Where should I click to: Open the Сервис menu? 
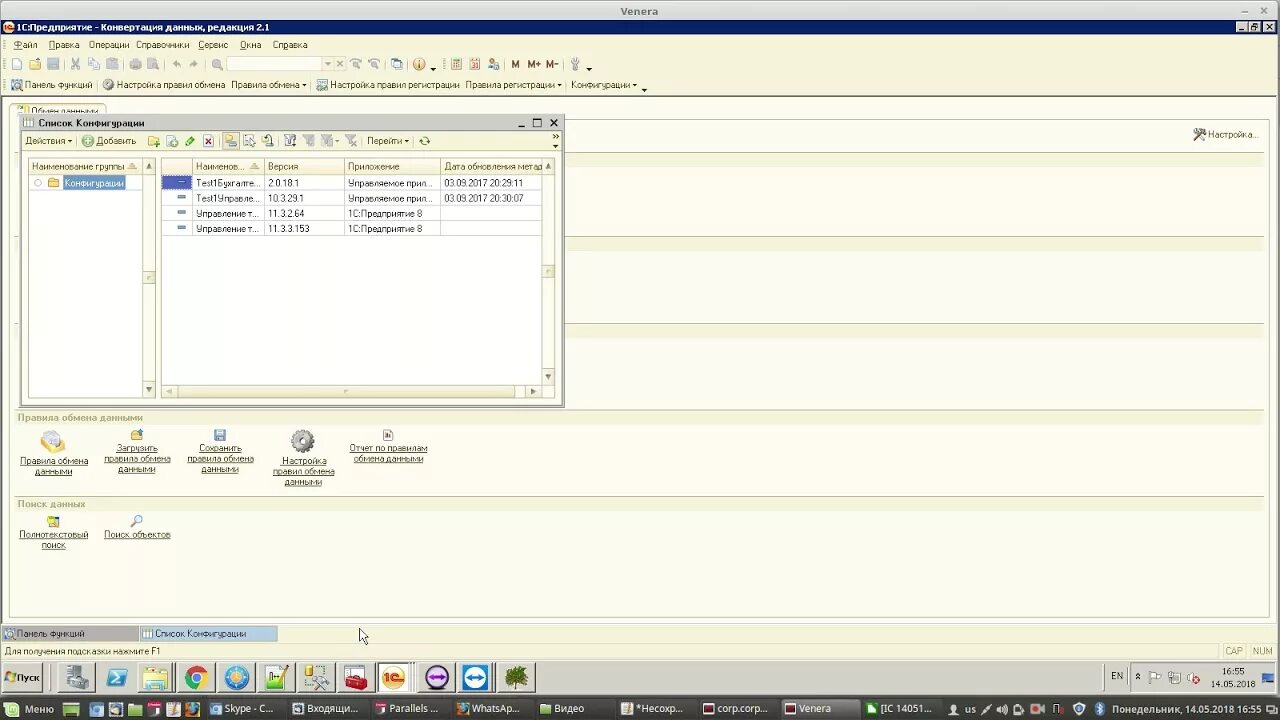coord(213,45)
